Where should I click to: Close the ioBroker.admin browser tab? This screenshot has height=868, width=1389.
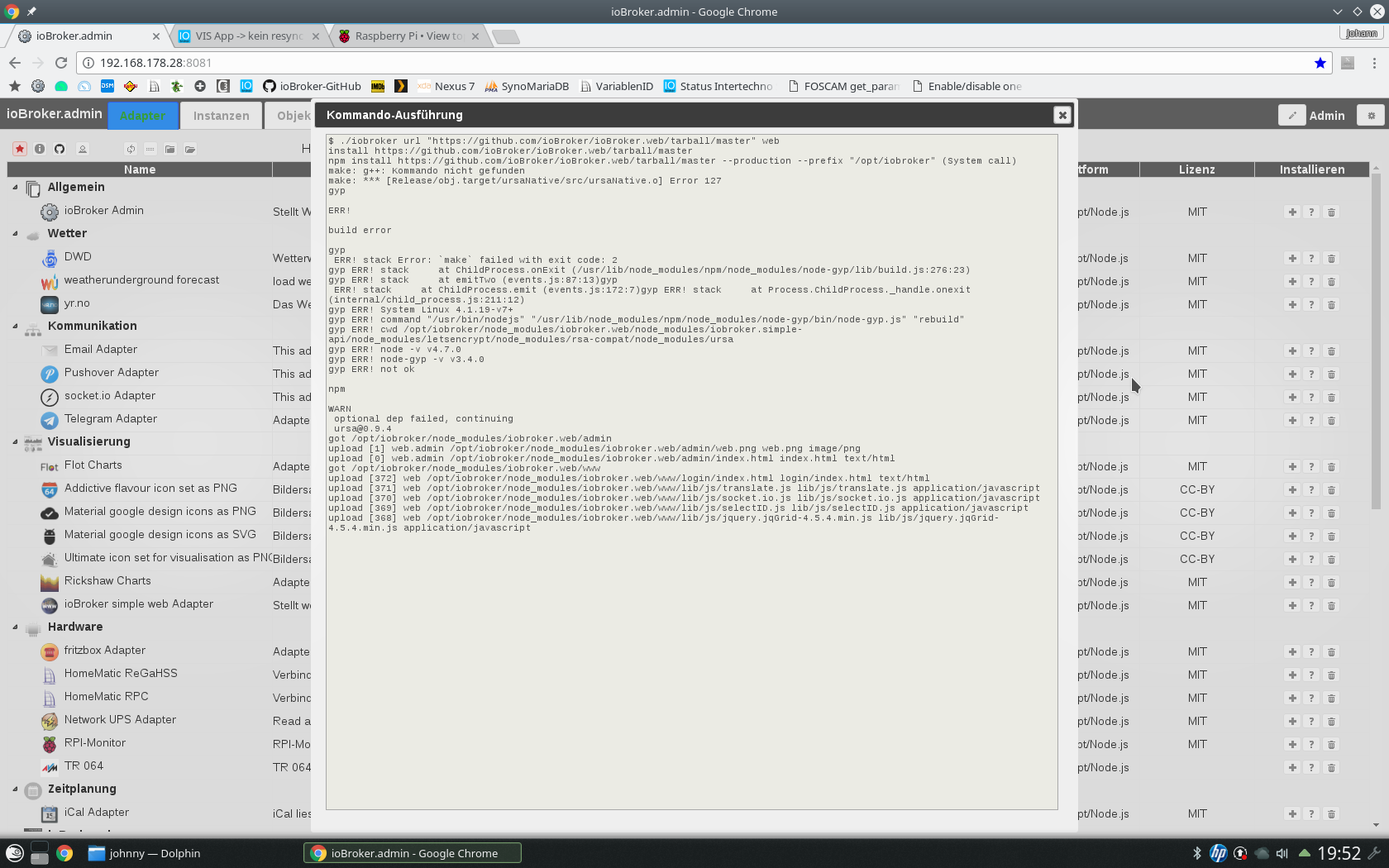(x=156, y=36)
